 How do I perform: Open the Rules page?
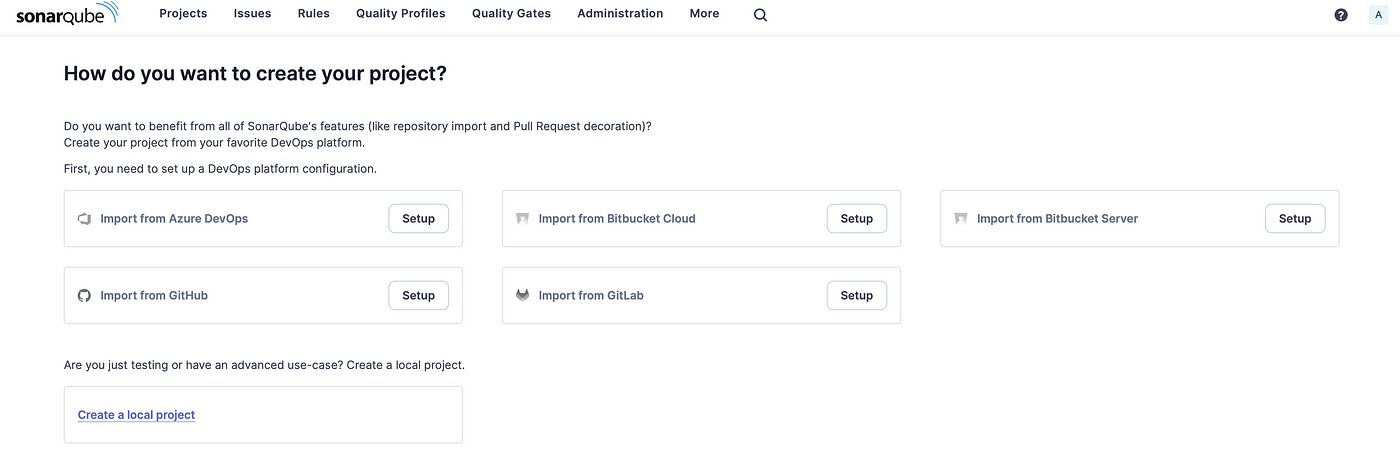coord(314,14)
